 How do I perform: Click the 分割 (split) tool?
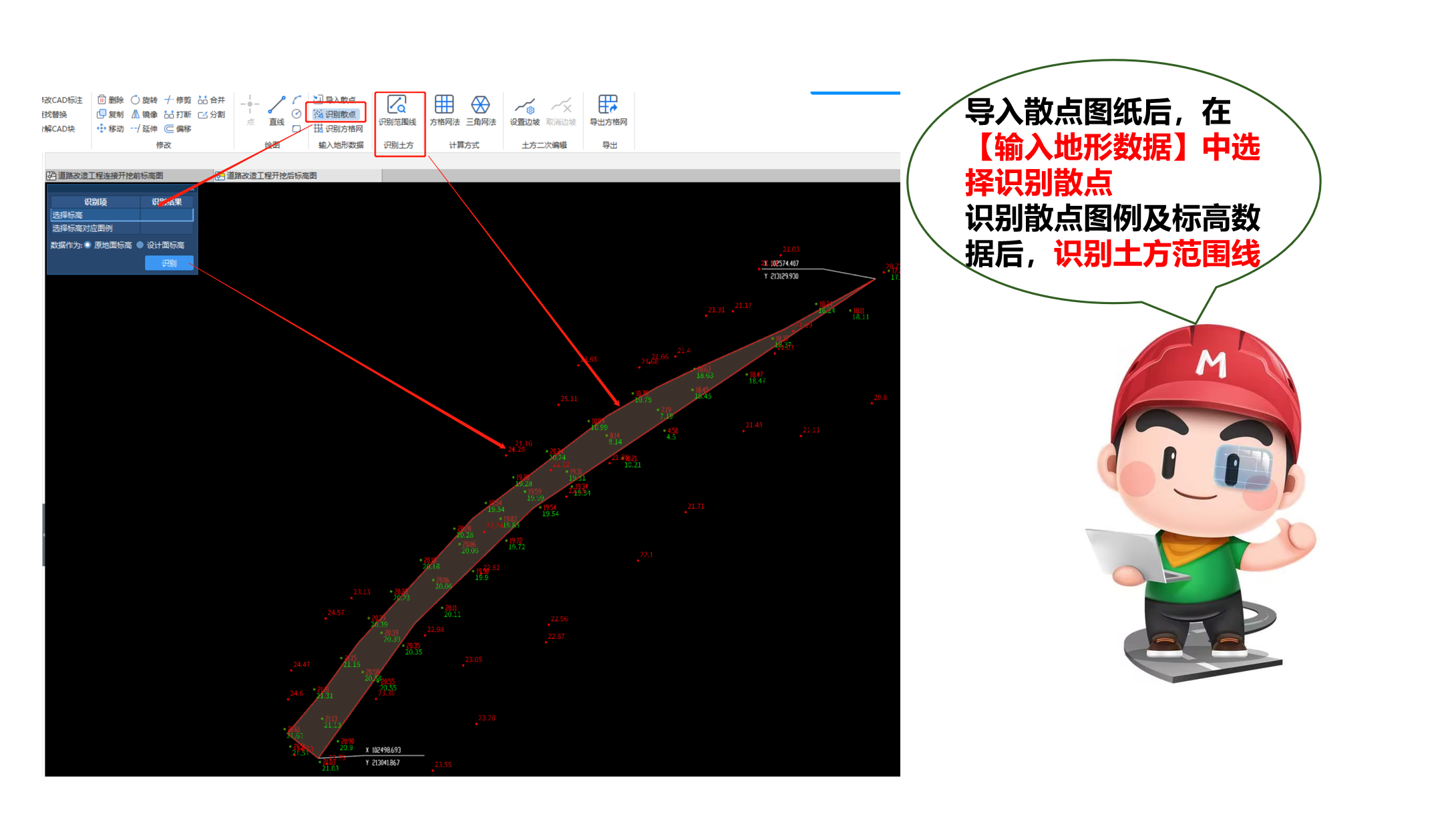click(212, 114)
